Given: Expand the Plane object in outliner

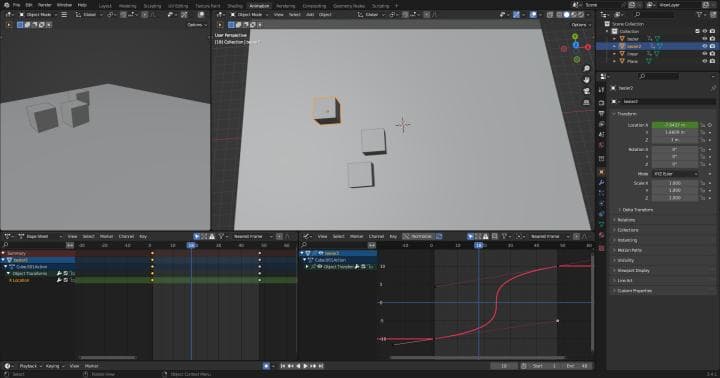Looking at the screenshot, I should click(615, 61).
